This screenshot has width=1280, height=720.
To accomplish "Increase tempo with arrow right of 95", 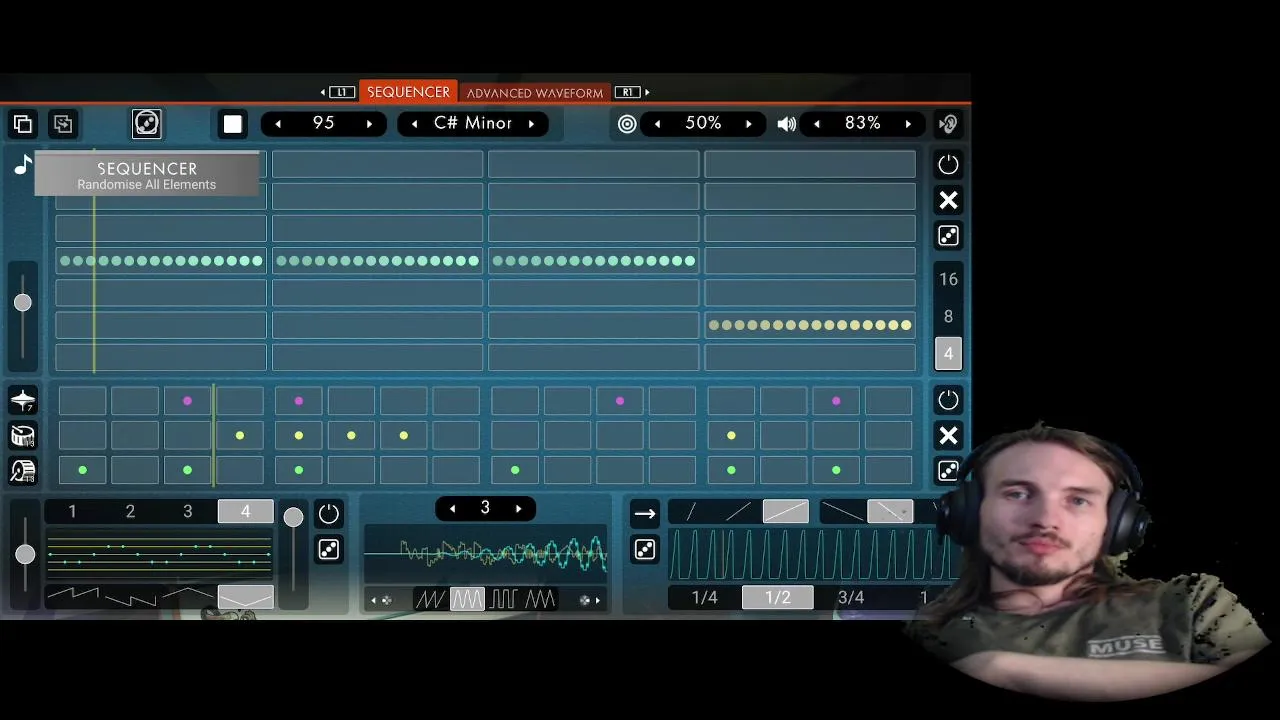I will [369, 124].
